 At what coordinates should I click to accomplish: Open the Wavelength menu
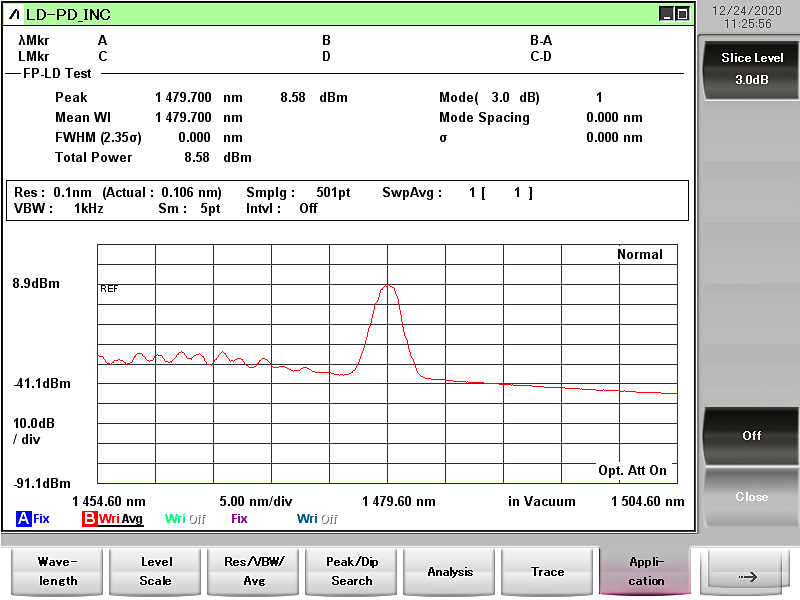(x=57, y=571)
